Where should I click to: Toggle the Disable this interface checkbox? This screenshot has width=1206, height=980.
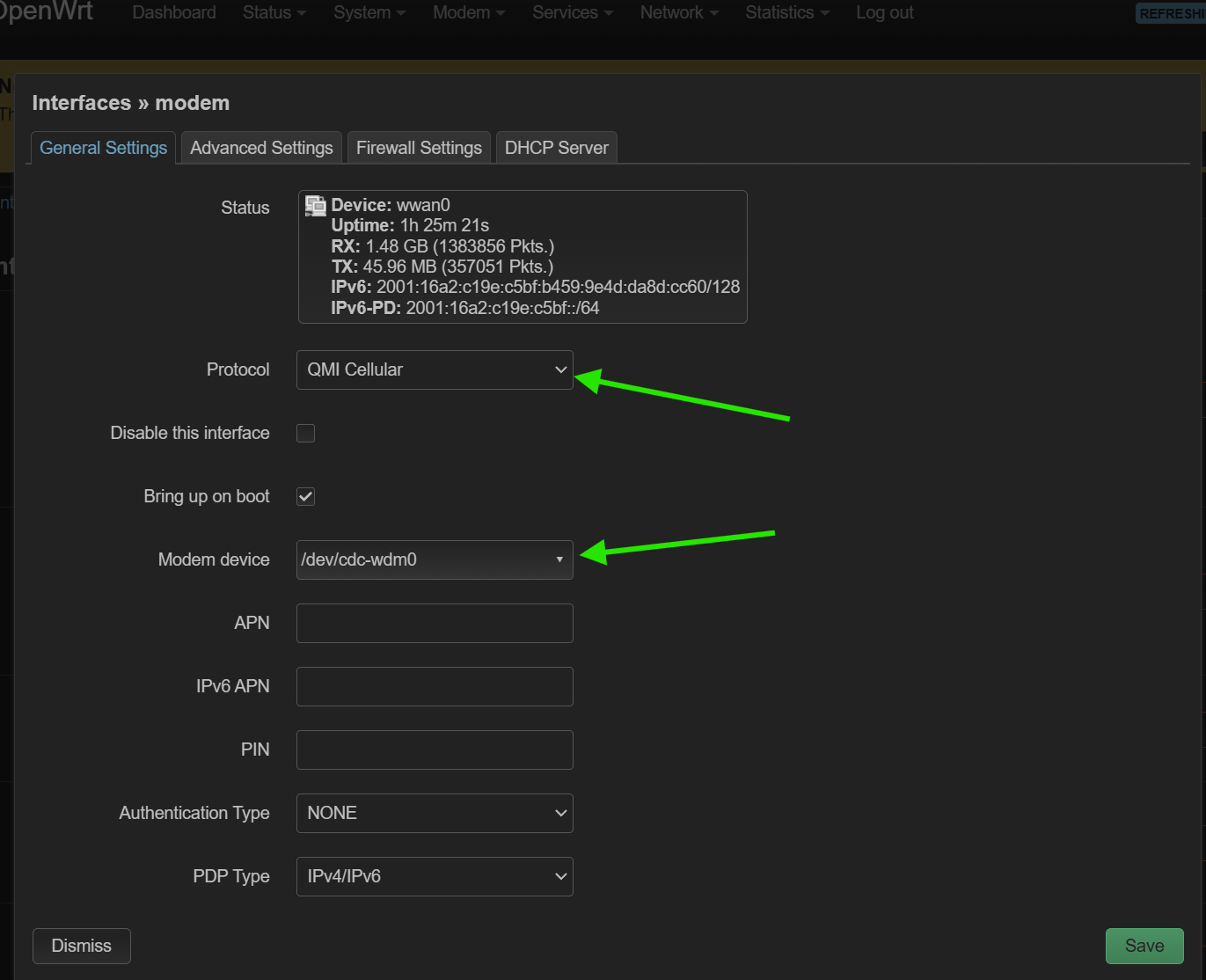[305, 433]
